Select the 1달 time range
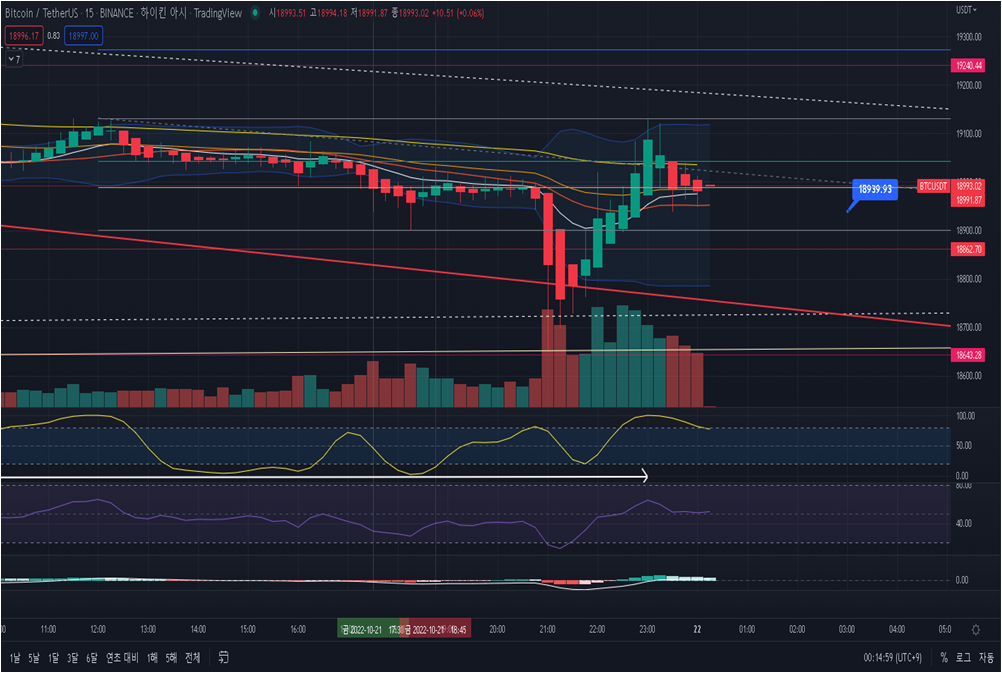Image resolution: width=1002 pixels, height=673 pixels. tap(53, 657)
